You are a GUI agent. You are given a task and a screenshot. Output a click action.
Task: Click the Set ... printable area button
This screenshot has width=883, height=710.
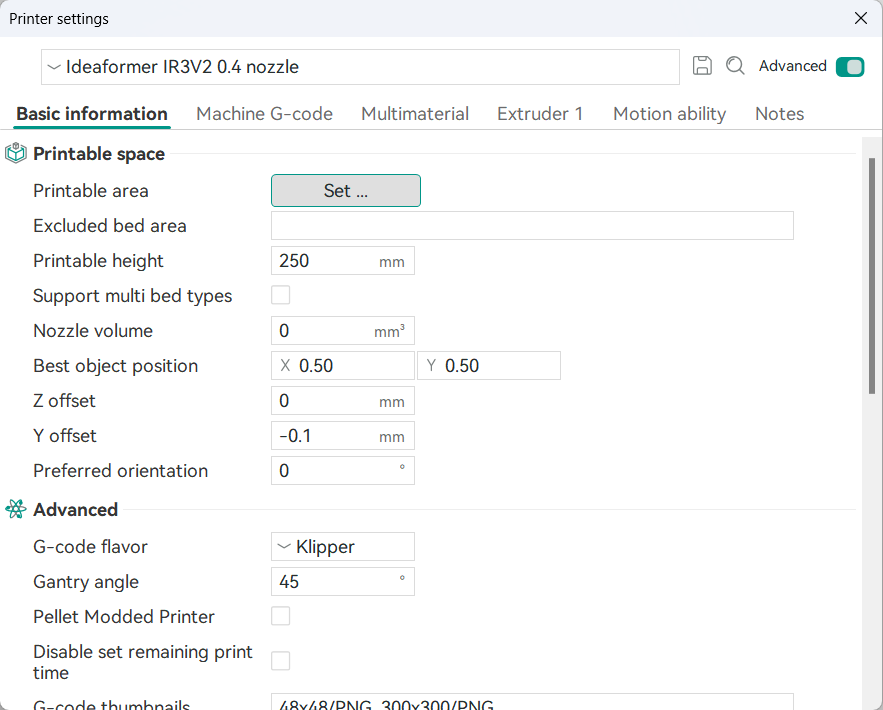coord(346,191)
